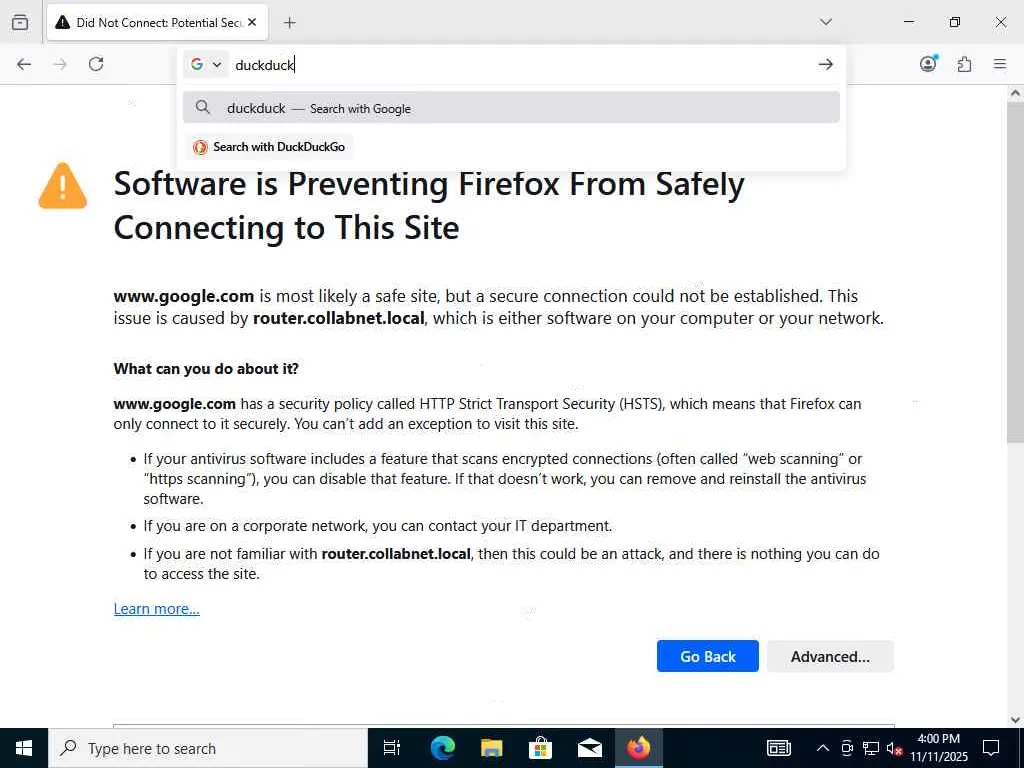The image size is (1024, 768).
Task: Click the Go arrow in address bar
Action: tap(825, 64)
